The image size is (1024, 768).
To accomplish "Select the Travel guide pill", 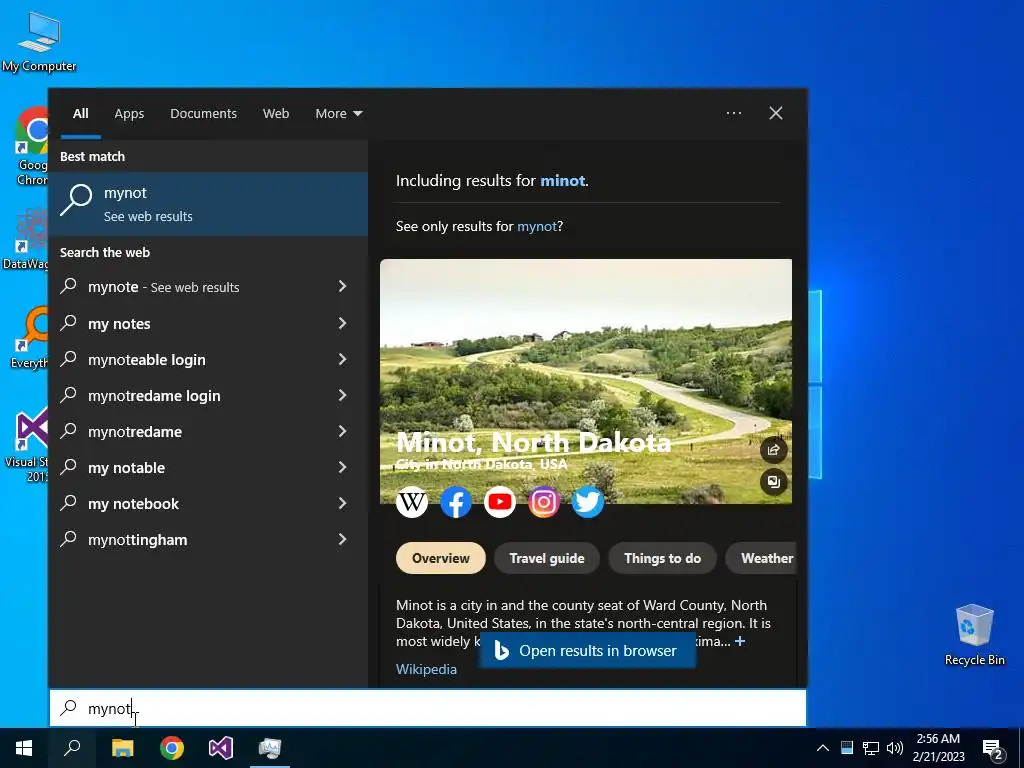I will click(x=547, y=558).
